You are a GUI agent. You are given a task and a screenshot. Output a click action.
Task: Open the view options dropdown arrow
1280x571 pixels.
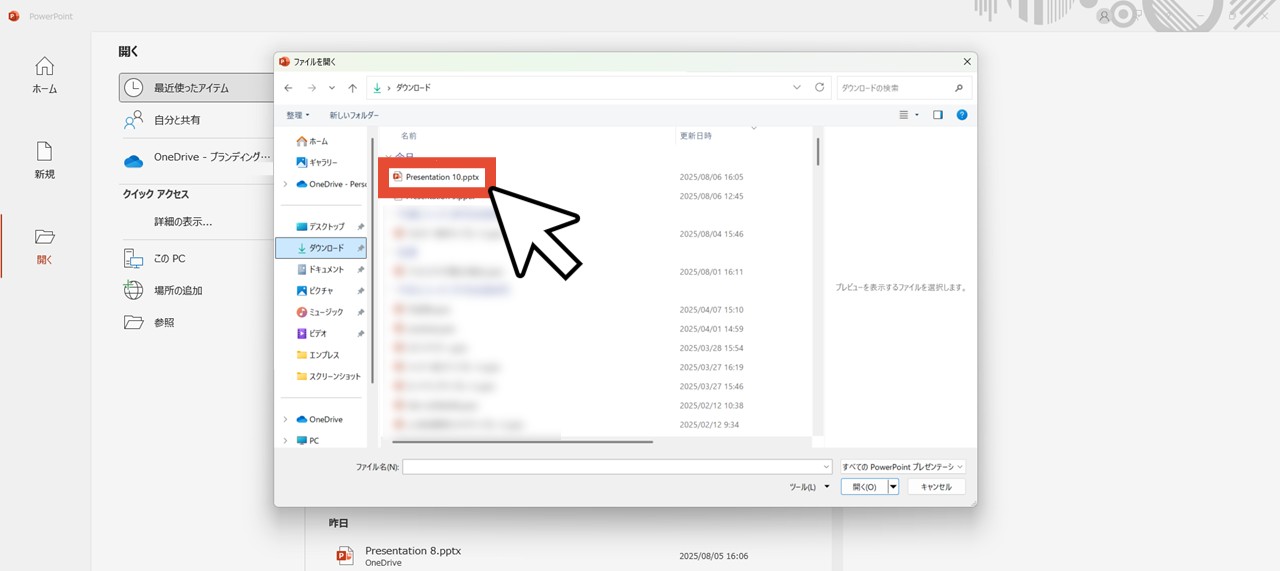click(x=917, y=115)
